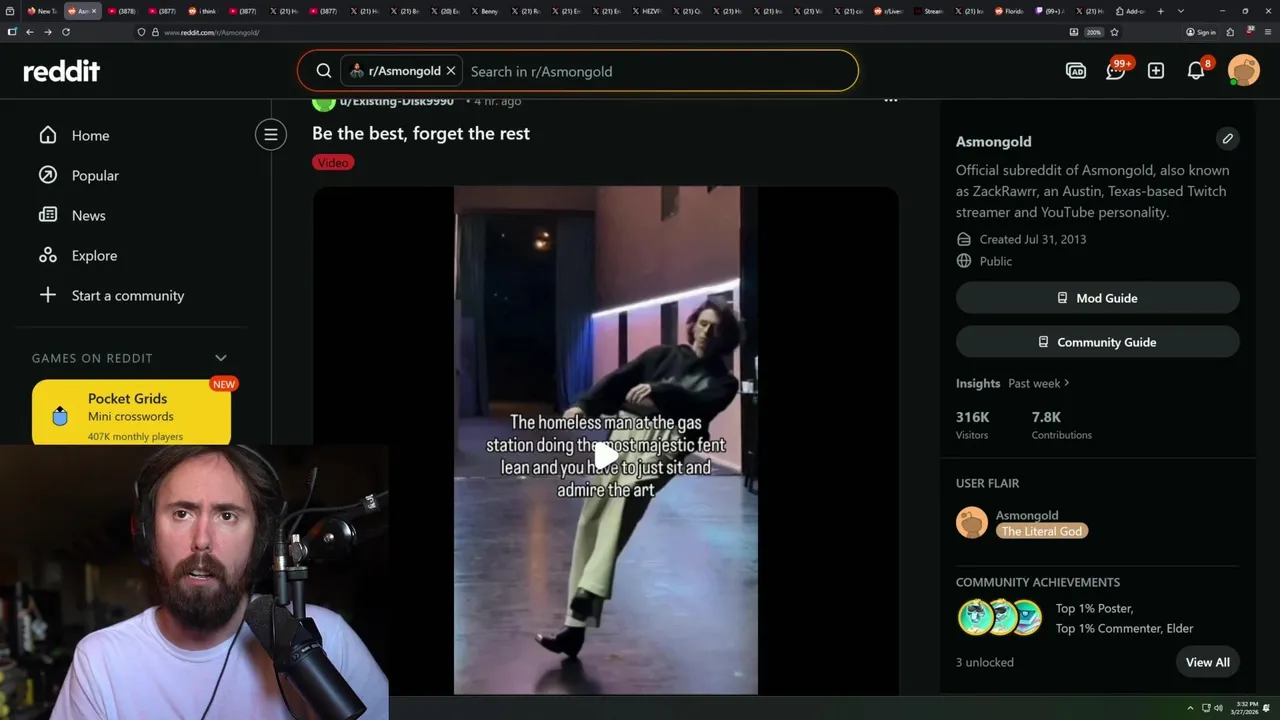Bookmark the page with the star icon
Viewport: 1280px width, 720px height.
point(1114,32)
